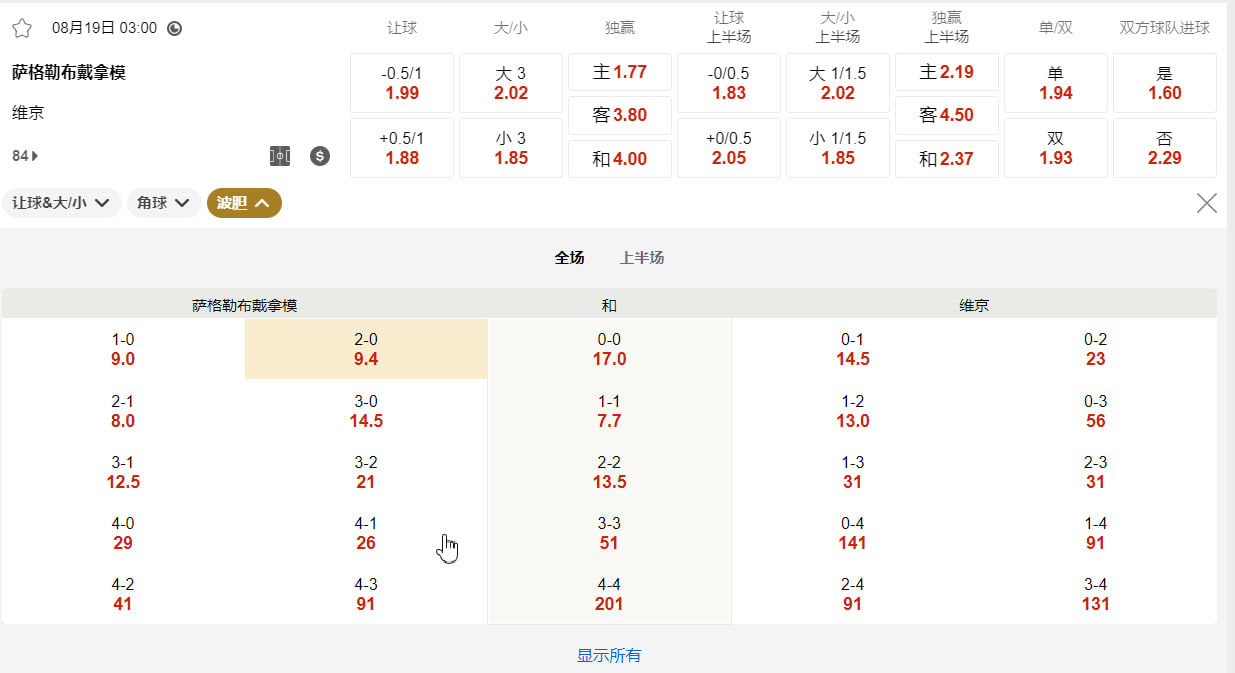Pick correct score 4-2 at 41
The image size is (1235, 673).
[x=123, y=594]
